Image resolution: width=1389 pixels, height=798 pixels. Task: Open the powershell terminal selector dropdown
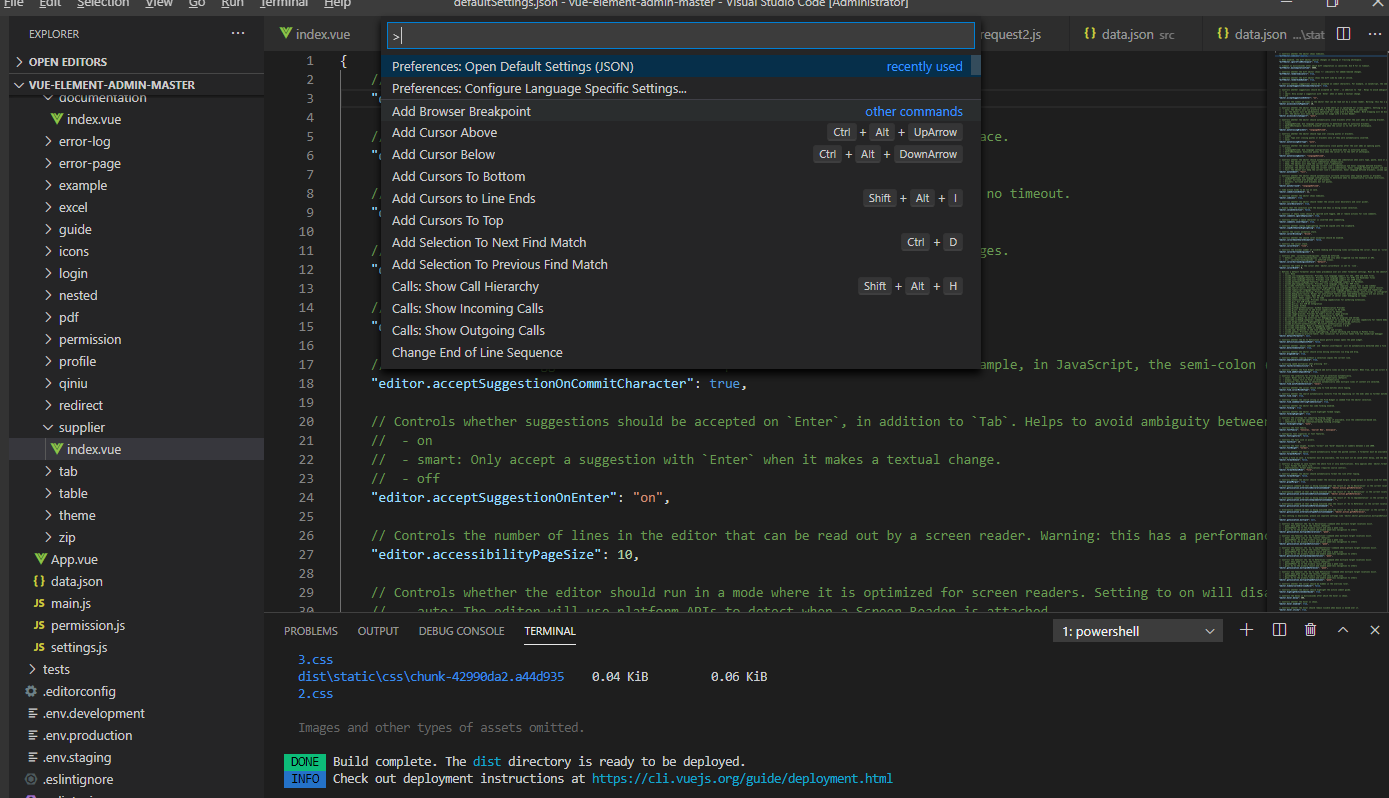(x=1137, y=631)
